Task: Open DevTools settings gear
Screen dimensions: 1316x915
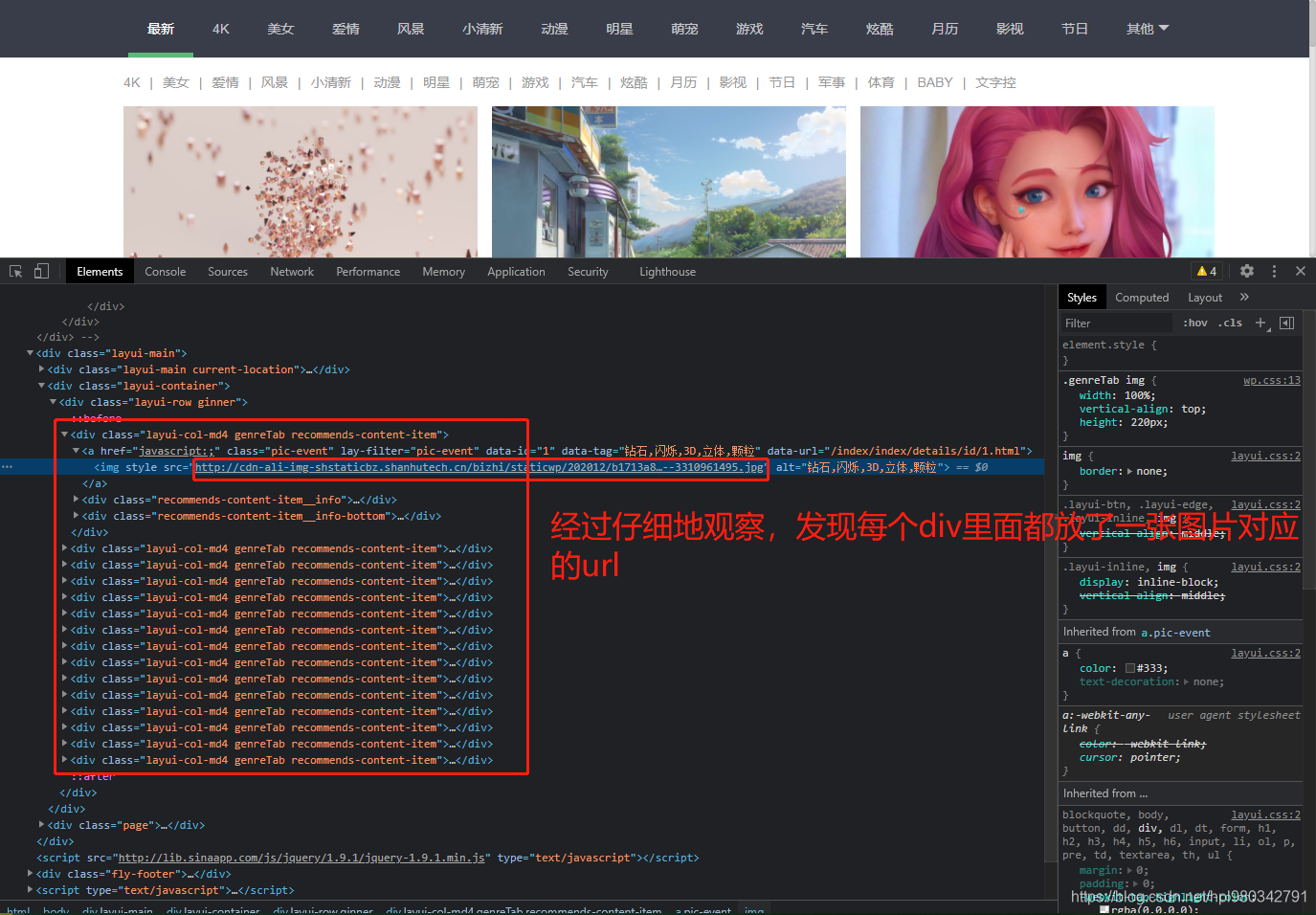Action: [x=1247, y=272]
